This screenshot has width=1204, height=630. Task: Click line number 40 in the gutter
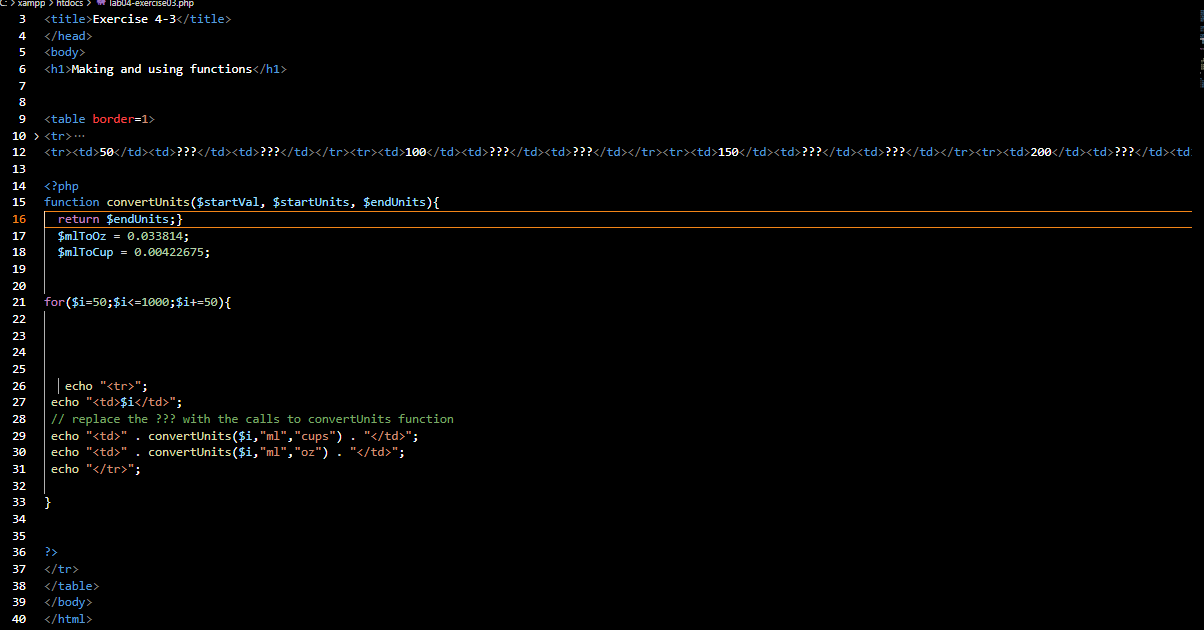point(20,619)
